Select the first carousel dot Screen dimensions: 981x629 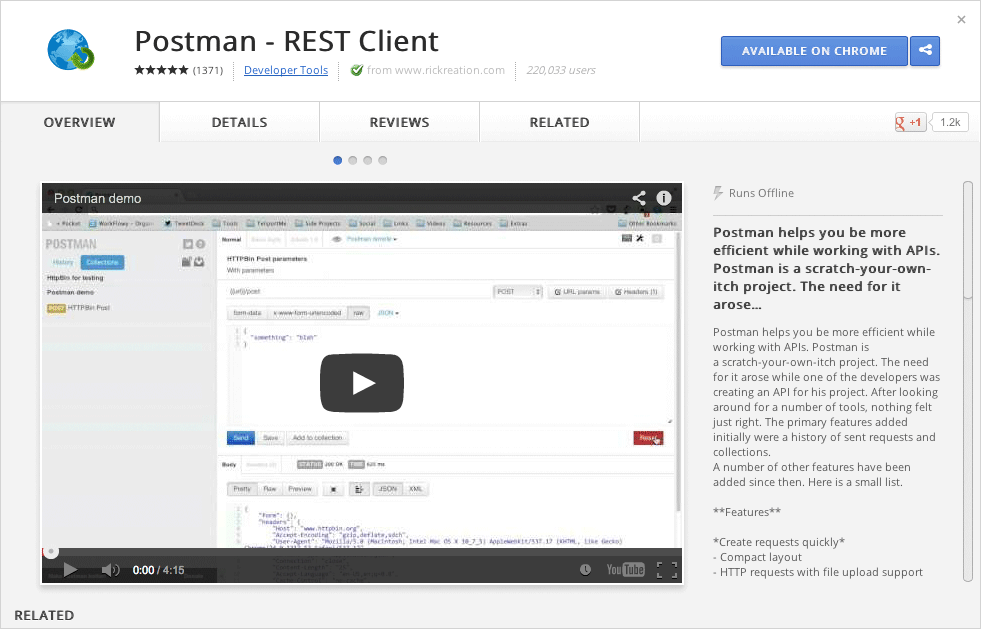pyautogui.click(x=338, y=160)
